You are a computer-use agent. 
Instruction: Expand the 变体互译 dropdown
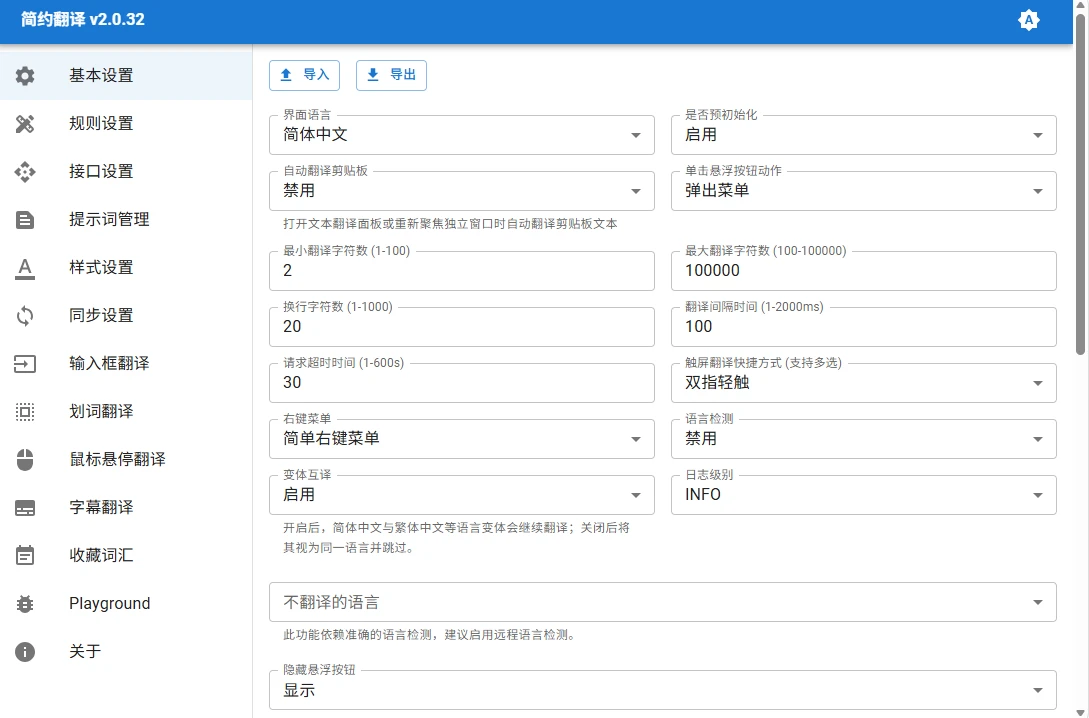point(462,495)
